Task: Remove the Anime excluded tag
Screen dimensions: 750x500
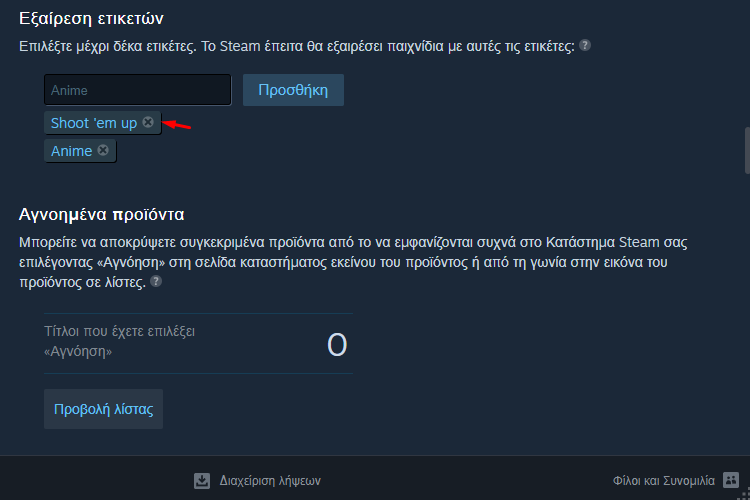Action: click(103, 150)
